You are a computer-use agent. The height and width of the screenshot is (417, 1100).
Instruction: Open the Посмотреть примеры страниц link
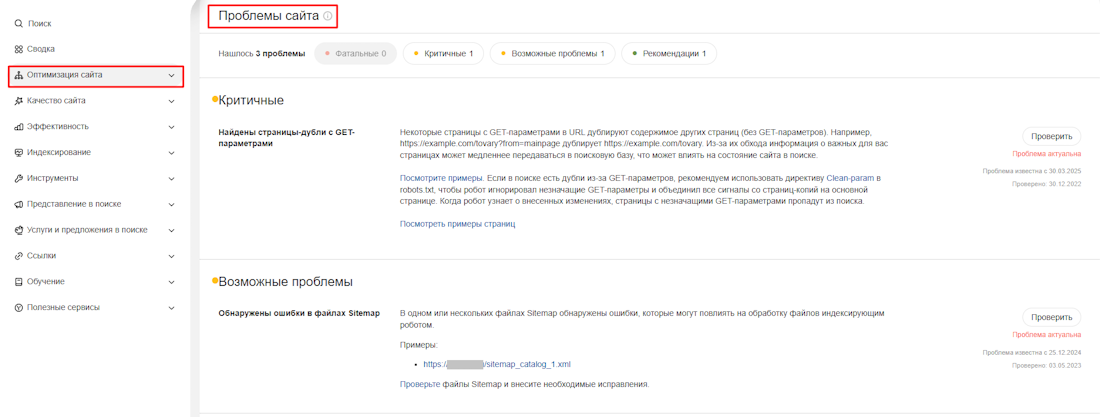(457, 224)
